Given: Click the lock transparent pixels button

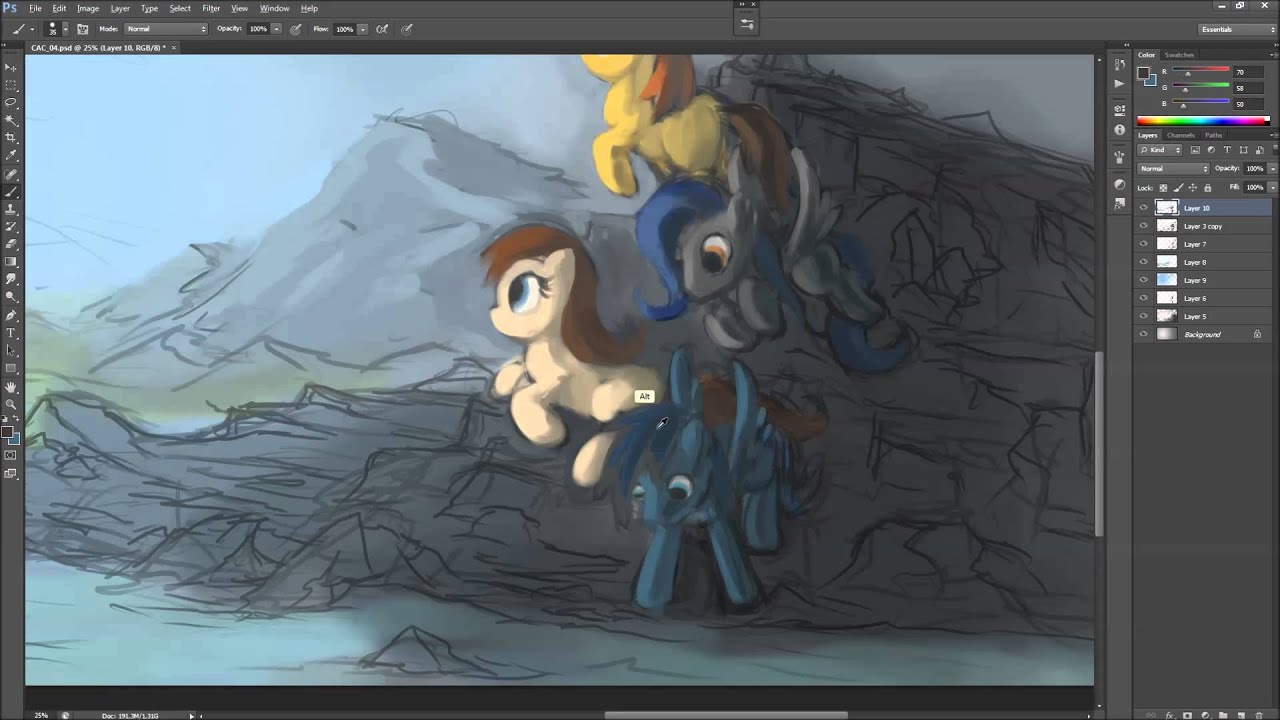Looking at the screenshot, I should (1163, 188).
